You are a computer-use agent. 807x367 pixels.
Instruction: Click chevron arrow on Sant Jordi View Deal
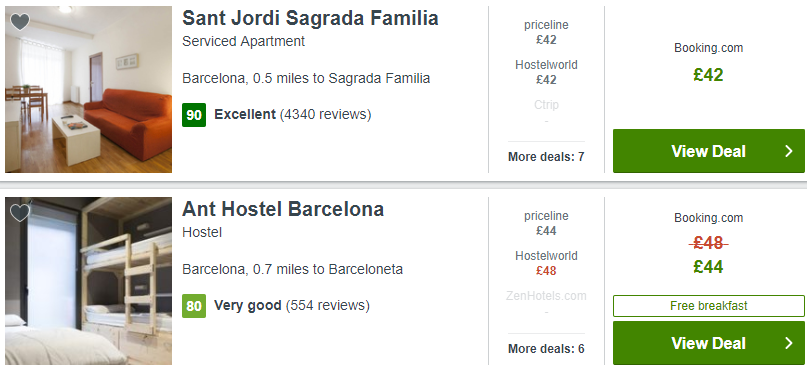click(x=788, y=151)
